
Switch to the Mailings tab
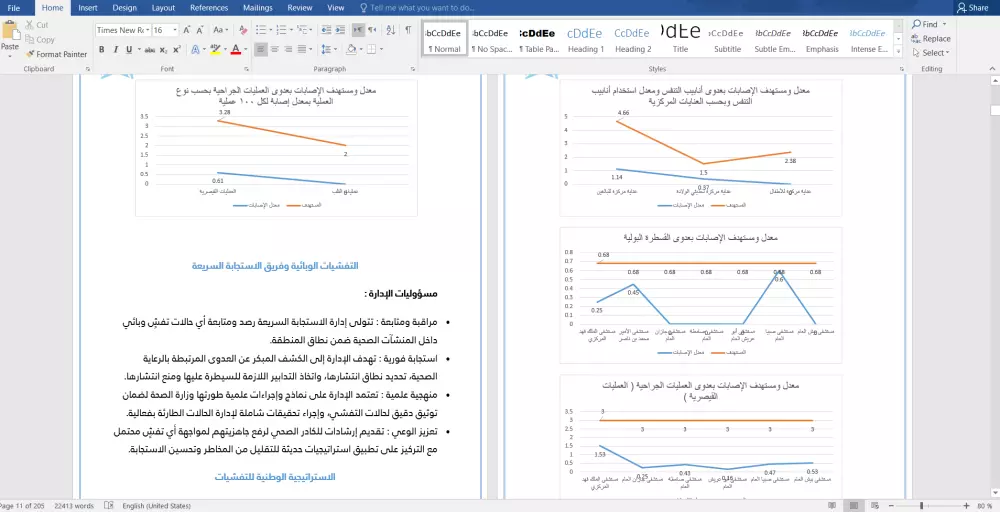258,8
